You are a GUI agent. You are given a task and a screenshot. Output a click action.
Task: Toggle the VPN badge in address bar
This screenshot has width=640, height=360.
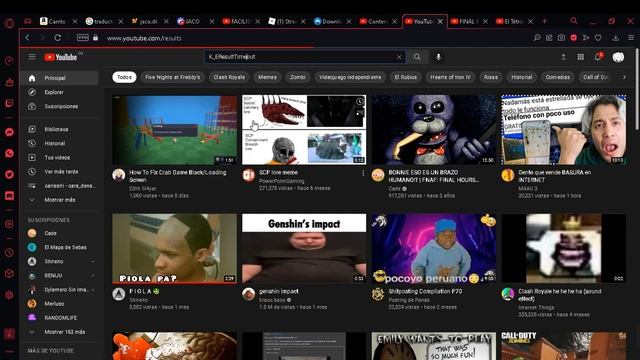(83, 38)
